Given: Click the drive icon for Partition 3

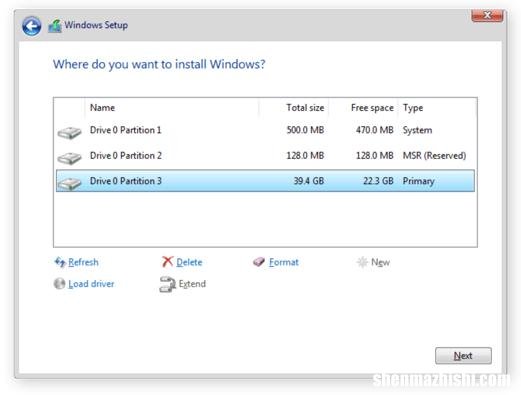Looking at the screenshot, I should click(69, 183).
